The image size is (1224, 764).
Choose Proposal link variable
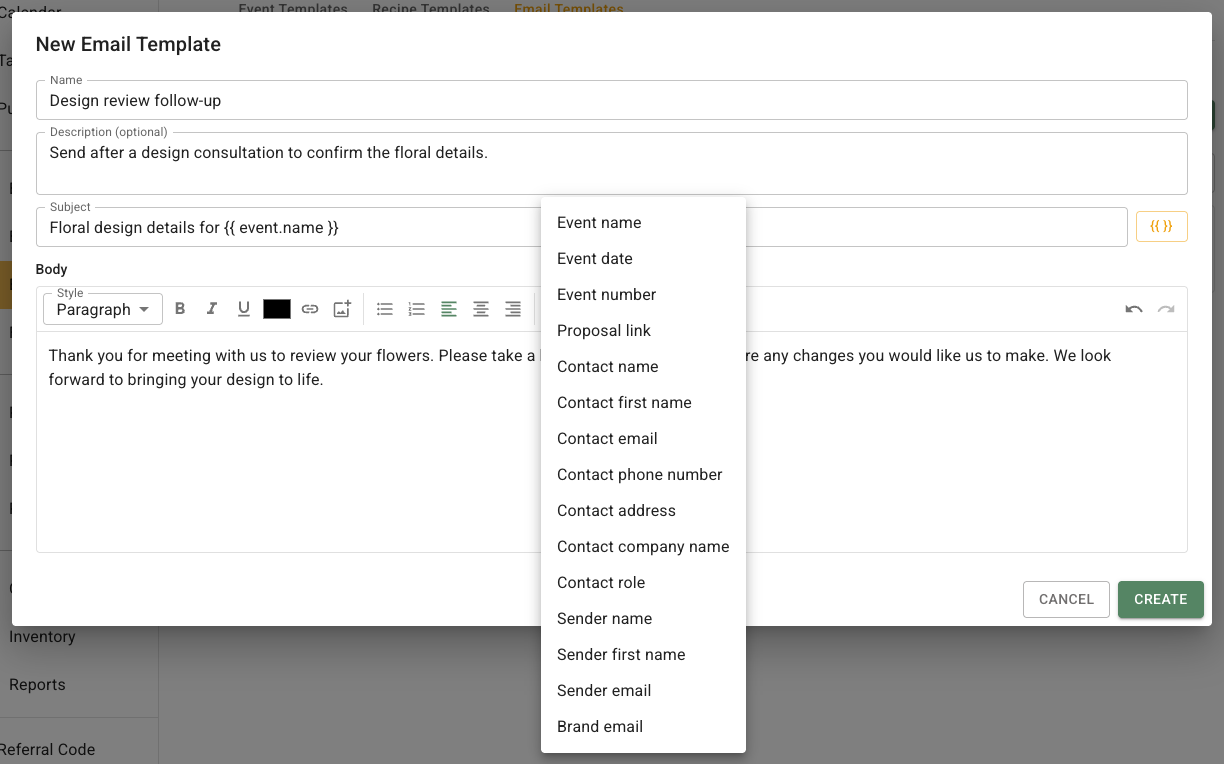(643, 330)
